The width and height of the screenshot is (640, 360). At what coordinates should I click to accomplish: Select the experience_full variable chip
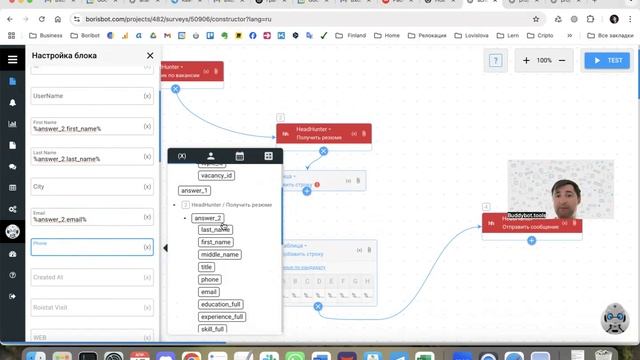(222, 317)
